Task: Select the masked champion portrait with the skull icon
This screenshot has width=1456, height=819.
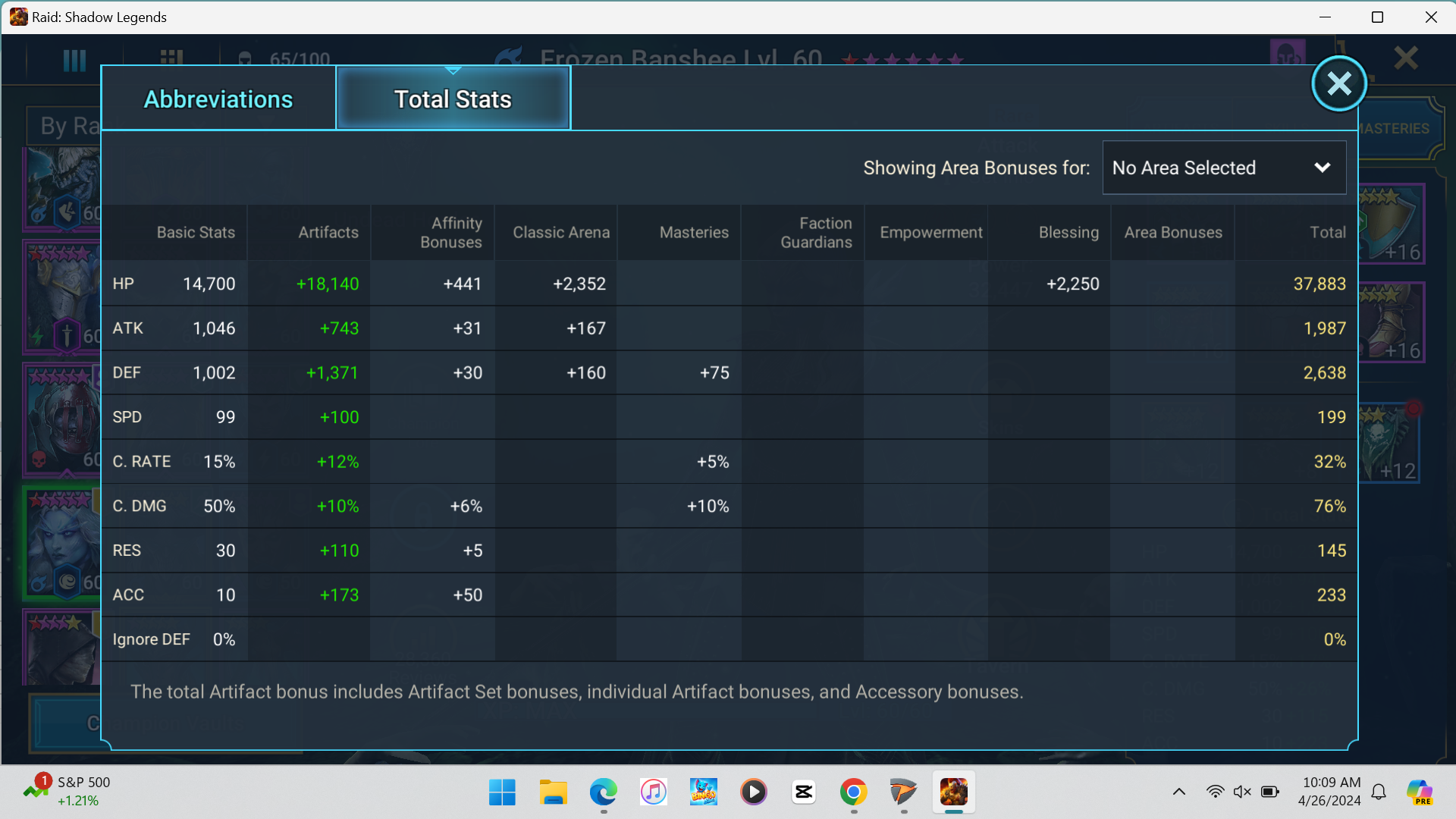Action: (x=64, y=419)
